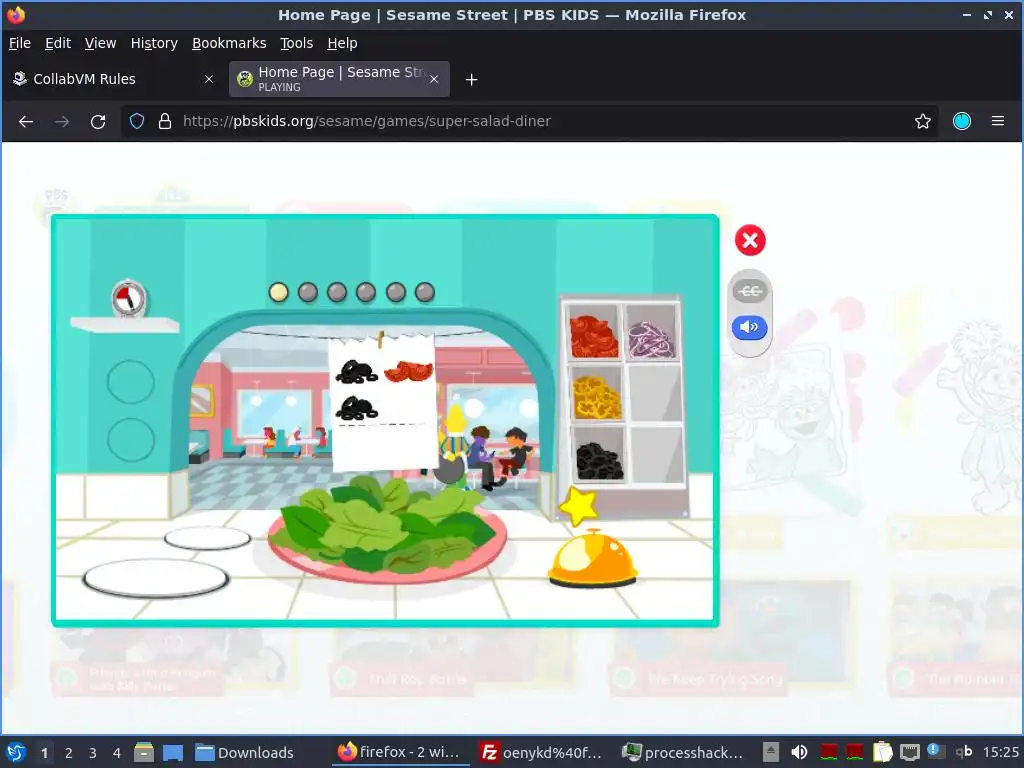Reload the current page
Screen dimensions: 1024x768
[98, 121]
